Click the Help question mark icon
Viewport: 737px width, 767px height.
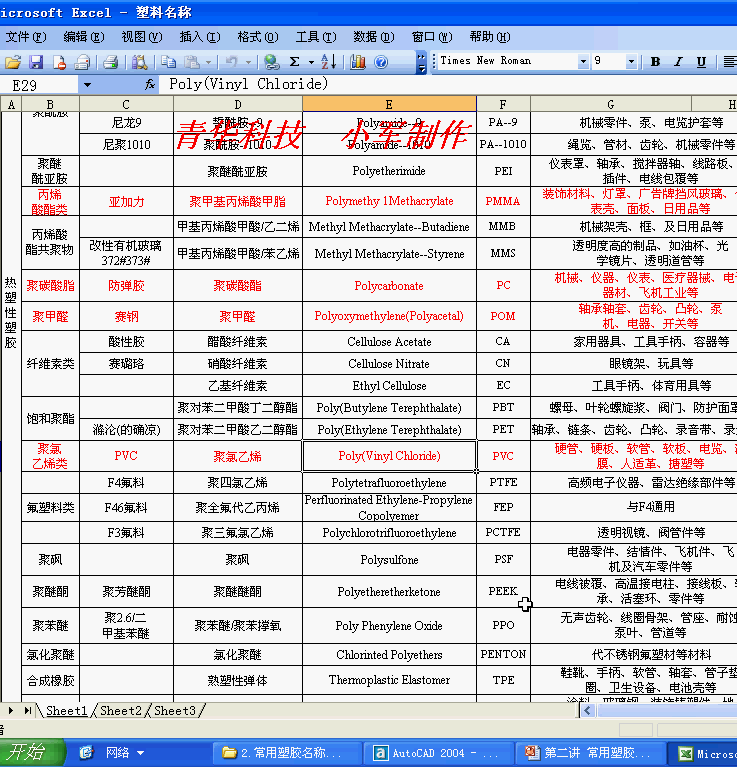click(381, 62)
